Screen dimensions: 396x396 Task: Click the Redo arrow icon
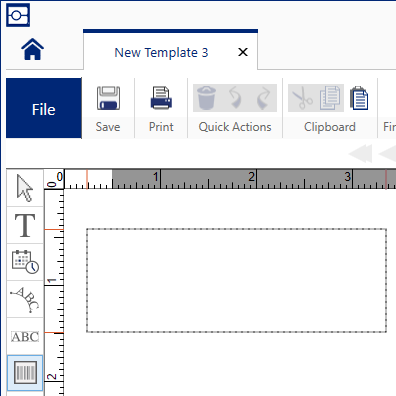pyautogui.click(x=264, y=98)
